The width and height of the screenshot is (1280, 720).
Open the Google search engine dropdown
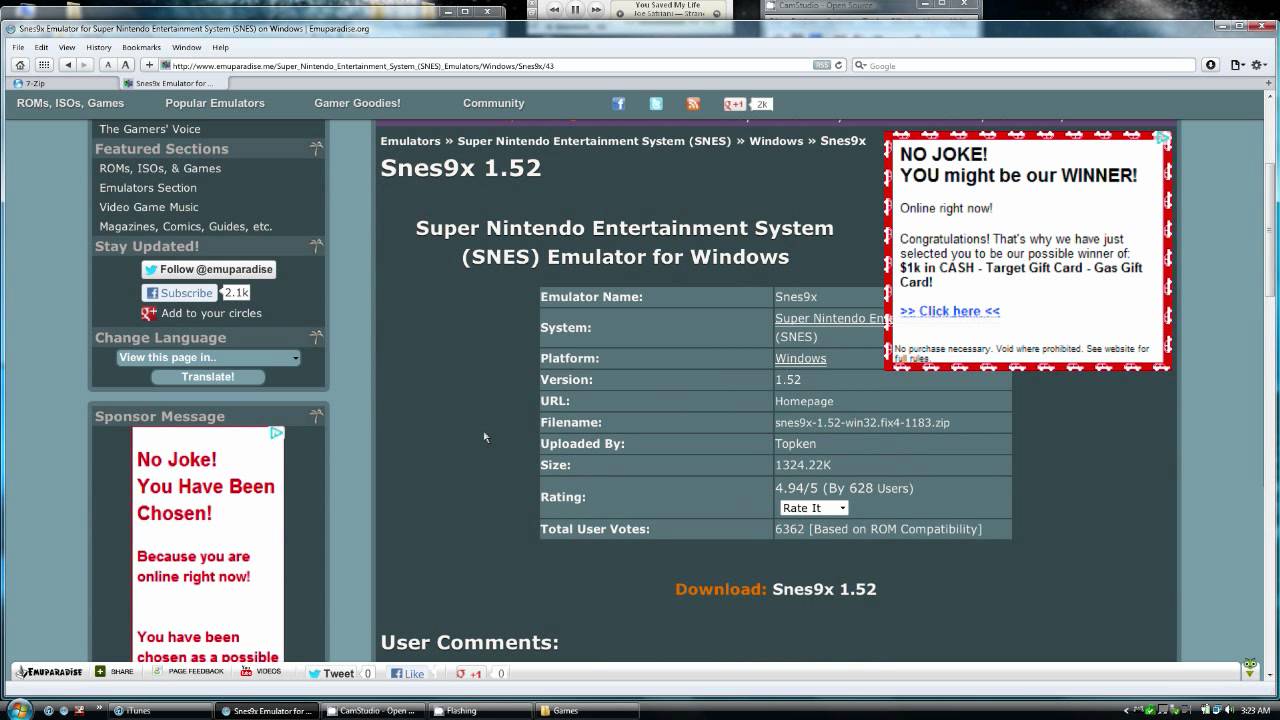[x=860, y=65]
